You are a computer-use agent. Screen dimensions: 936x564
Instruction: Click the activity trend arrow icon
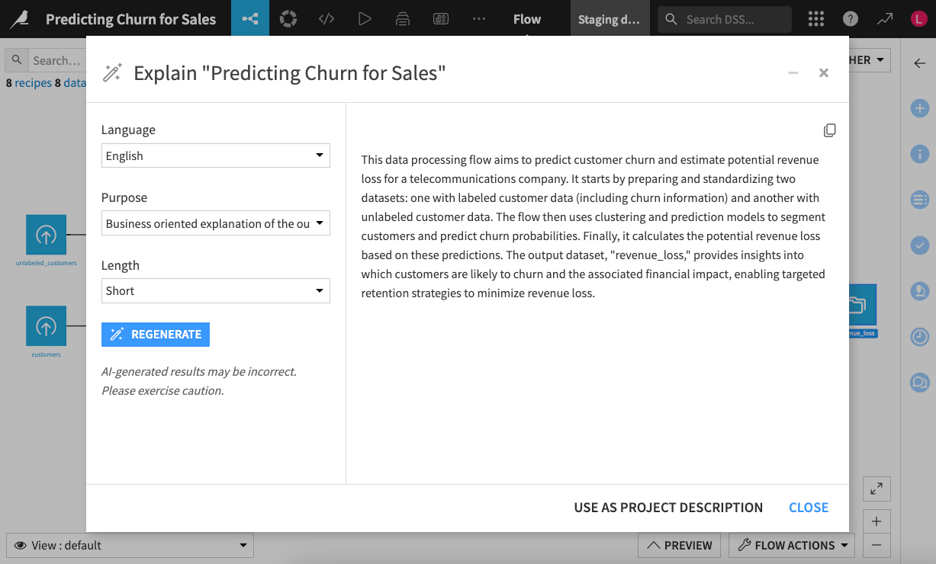click(x=885, y=18)
